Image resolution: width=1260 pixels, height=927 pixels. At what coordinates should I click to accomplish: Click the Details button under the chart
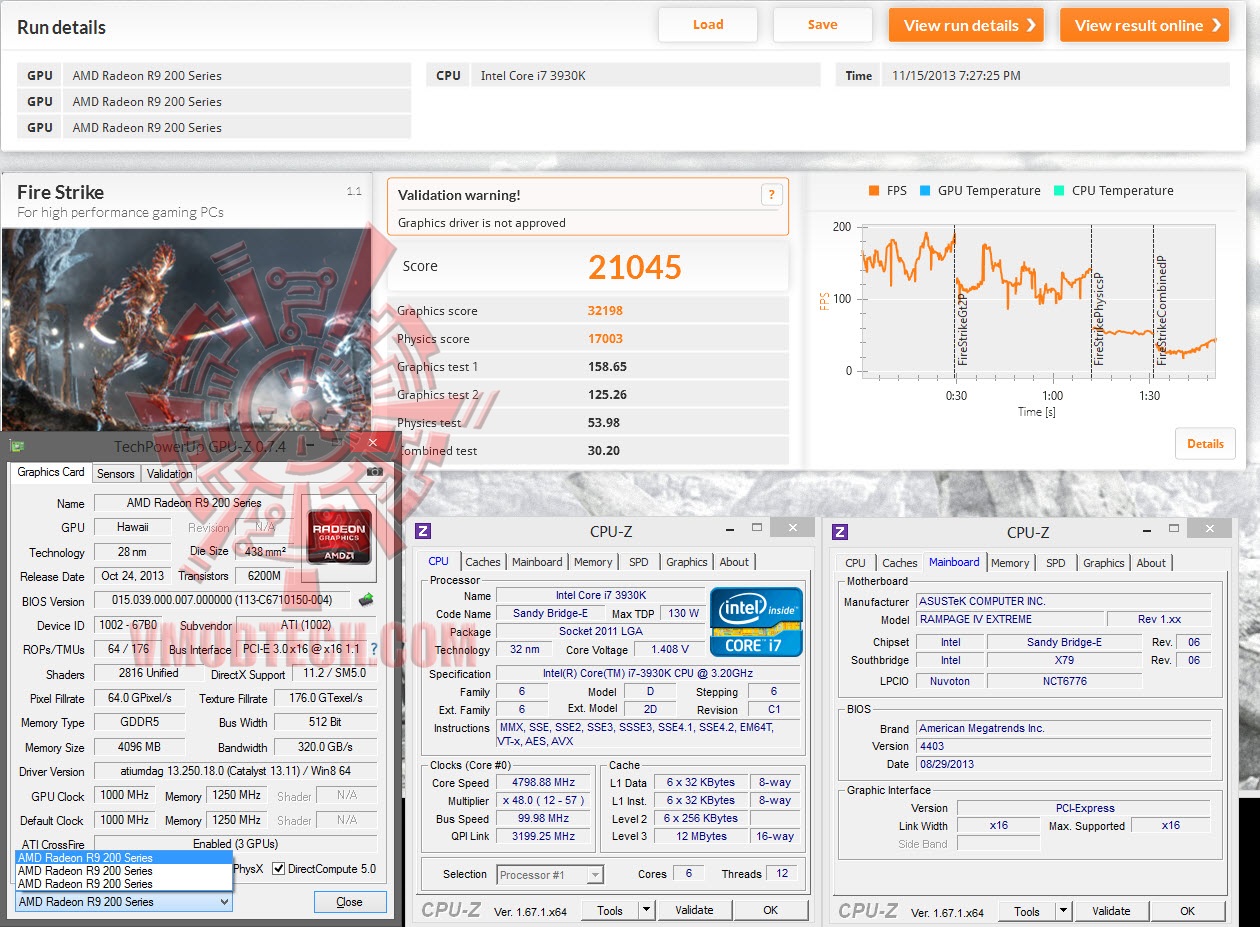pos(1205,444)
